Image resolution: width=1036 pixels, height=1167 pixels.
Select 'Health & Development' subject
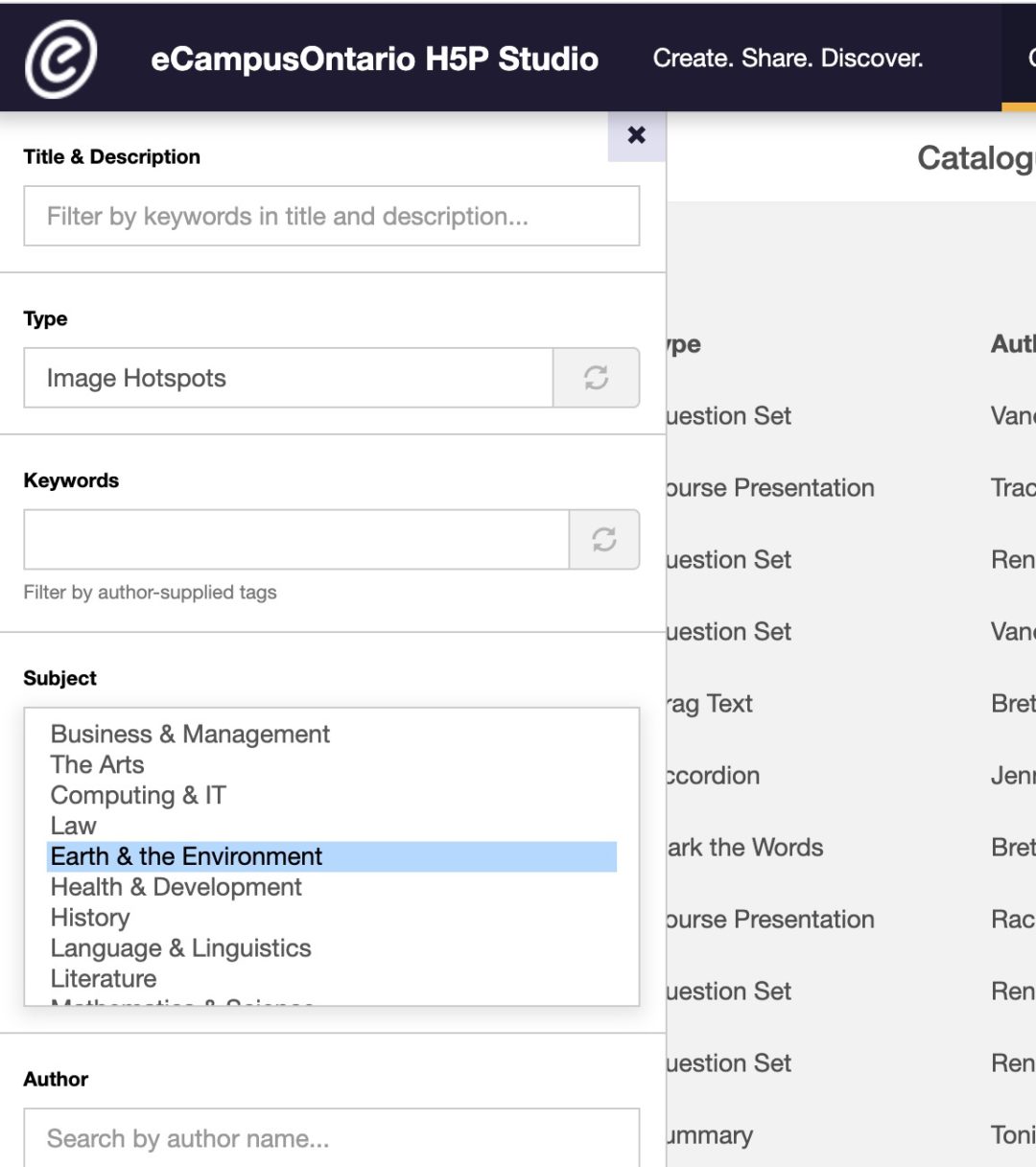(176, 887)
